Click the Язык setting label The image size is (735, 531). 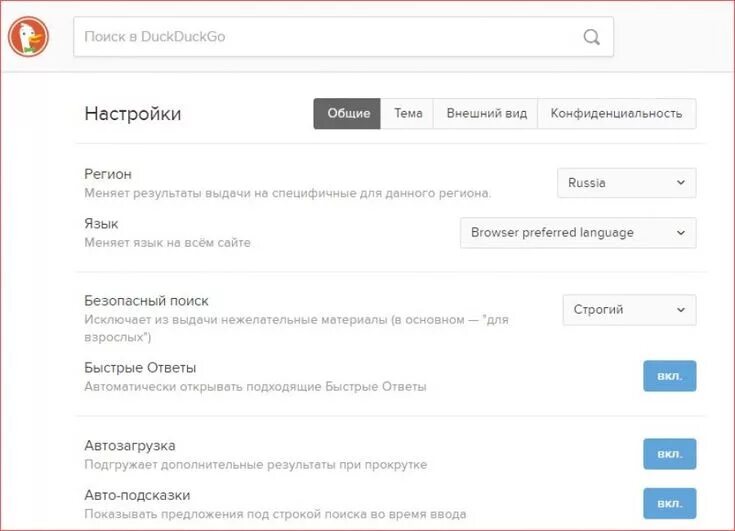point(101,224)
